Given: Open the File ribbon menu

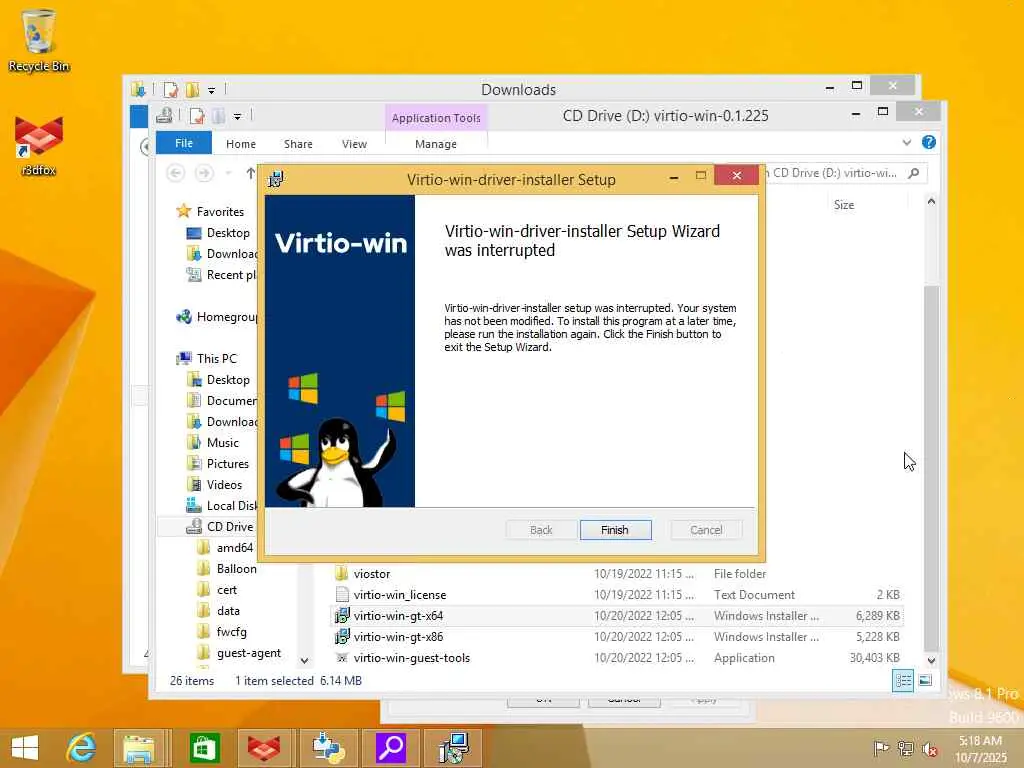Looking at the screenshot, I should (x=184, y=143).
